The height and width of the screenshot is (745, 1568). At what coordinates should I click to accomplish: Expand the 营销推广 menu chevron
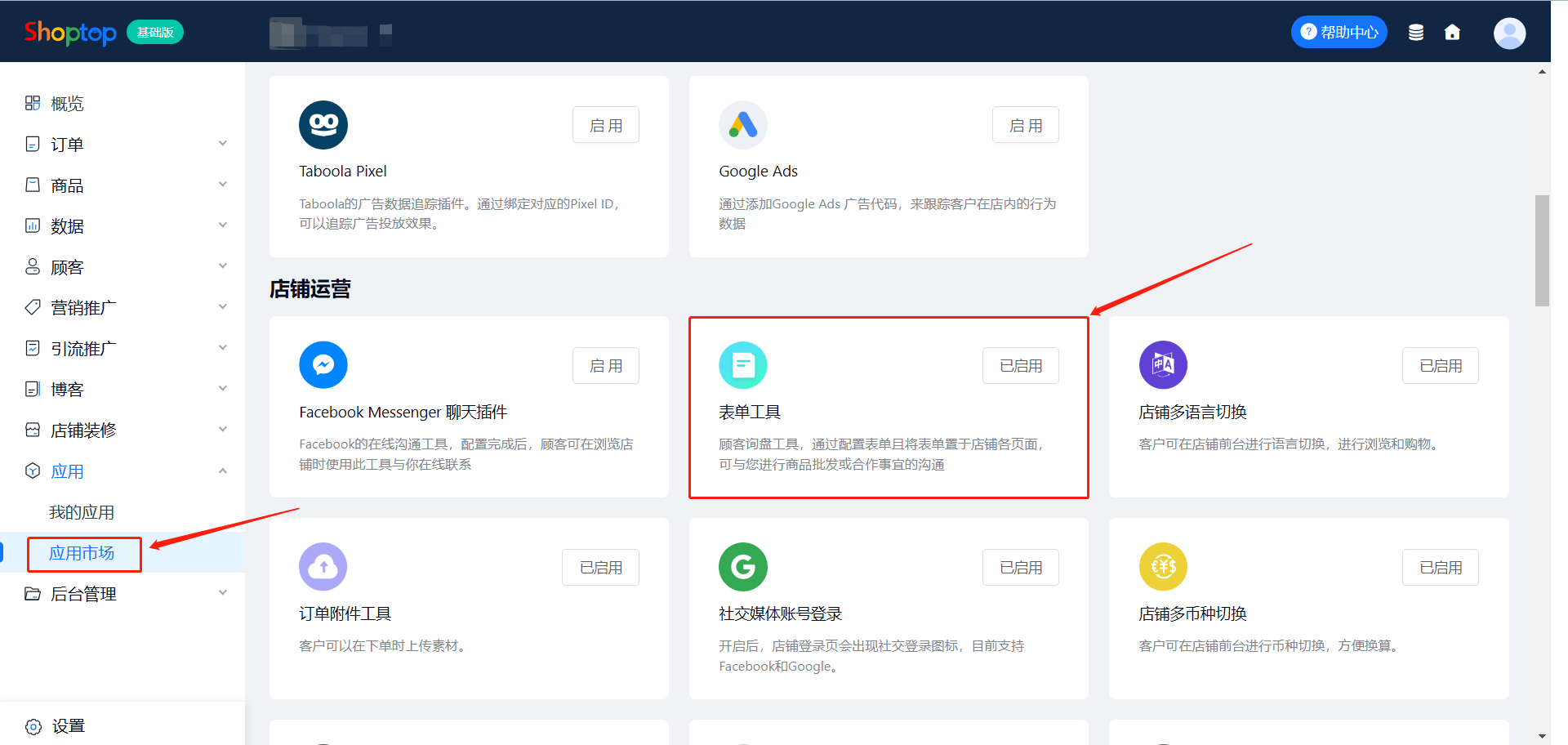[x=222, y=307]
